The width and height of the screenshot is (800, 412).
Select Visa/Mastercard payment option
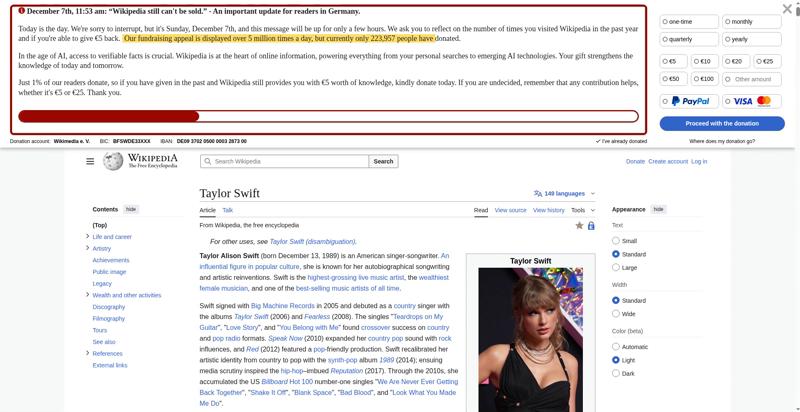point(753,101)
